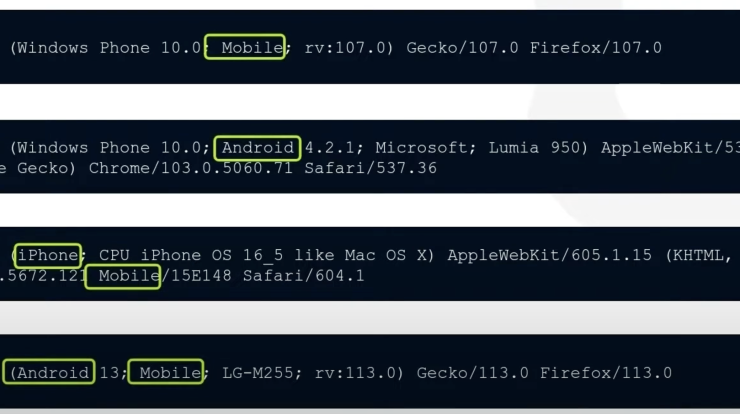This screenshot has width=740, height=414.
Task: Click the Microsoft; text
Action: click(426, 148)
